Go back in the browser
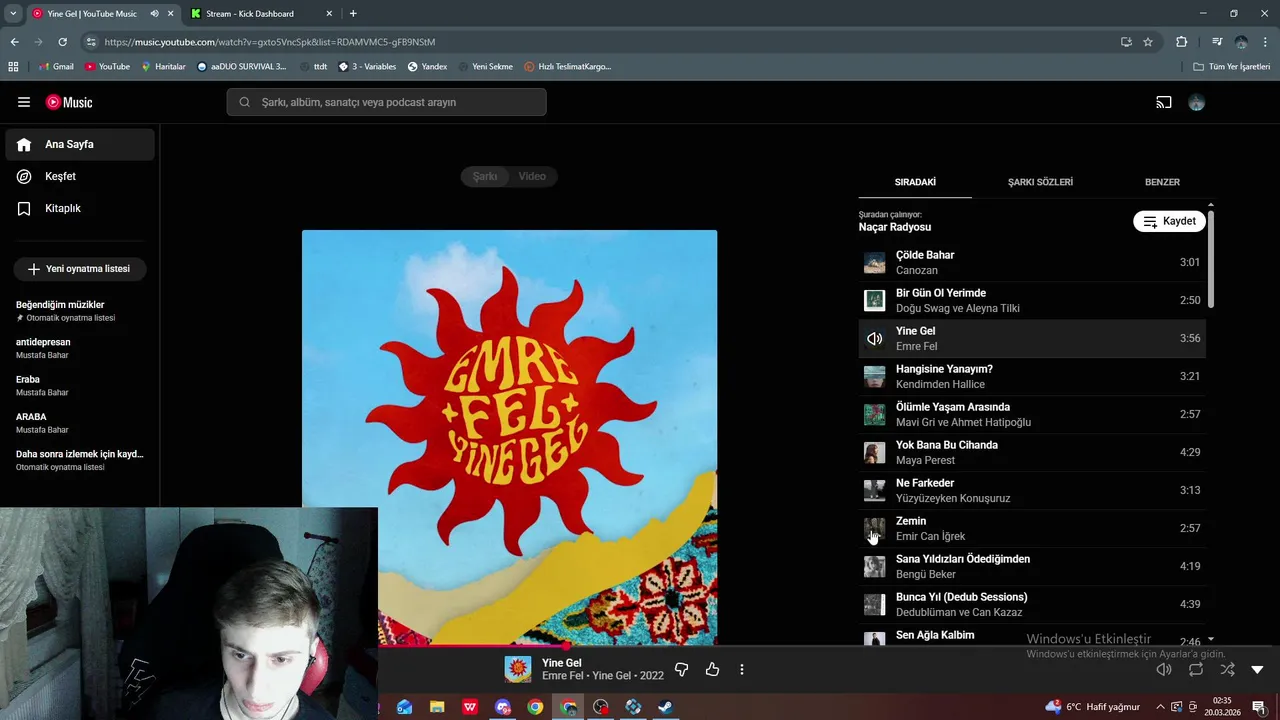This screenshot has width=1280, height=720. (14, 42)
